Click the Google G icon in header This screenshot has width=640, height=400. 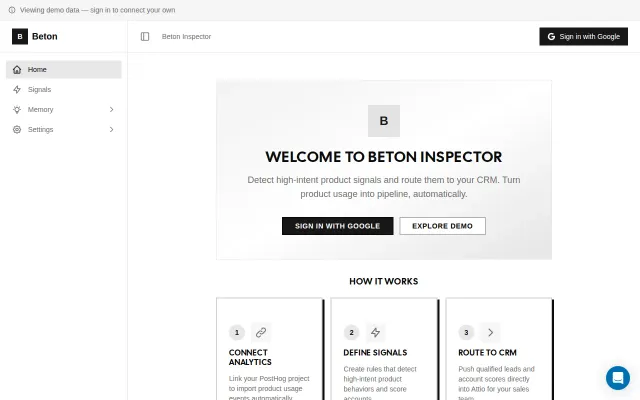[x=551, y=36]
